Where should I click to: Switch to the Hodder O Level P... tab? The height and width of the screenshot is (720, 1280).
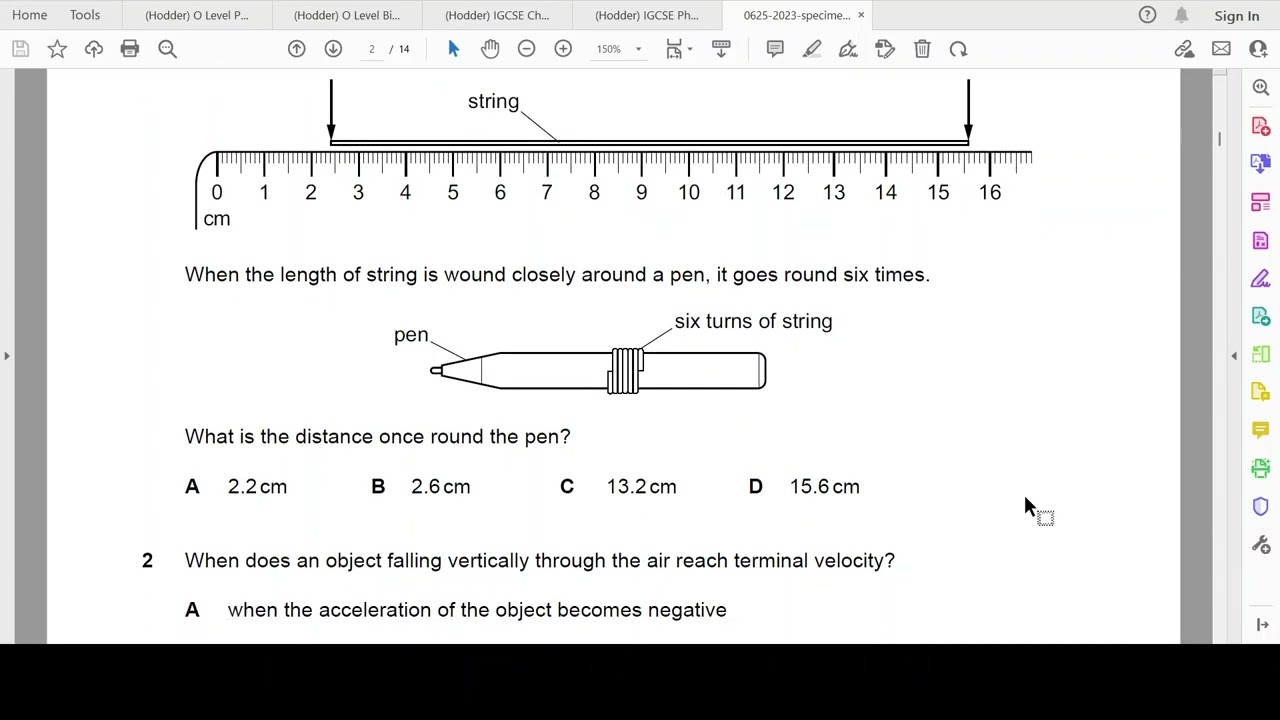(197, 15)
